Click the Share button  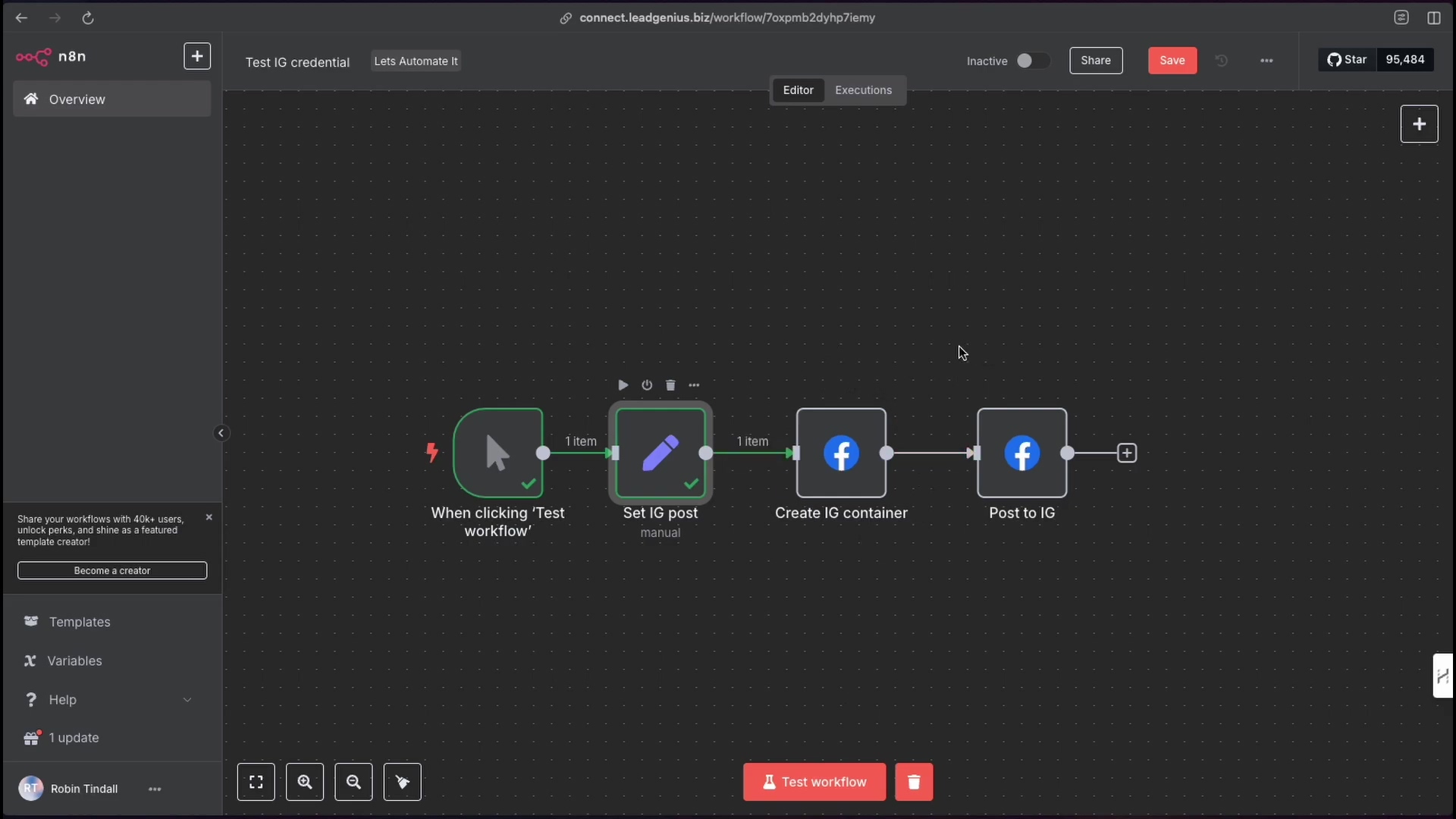coord(1096,61)
